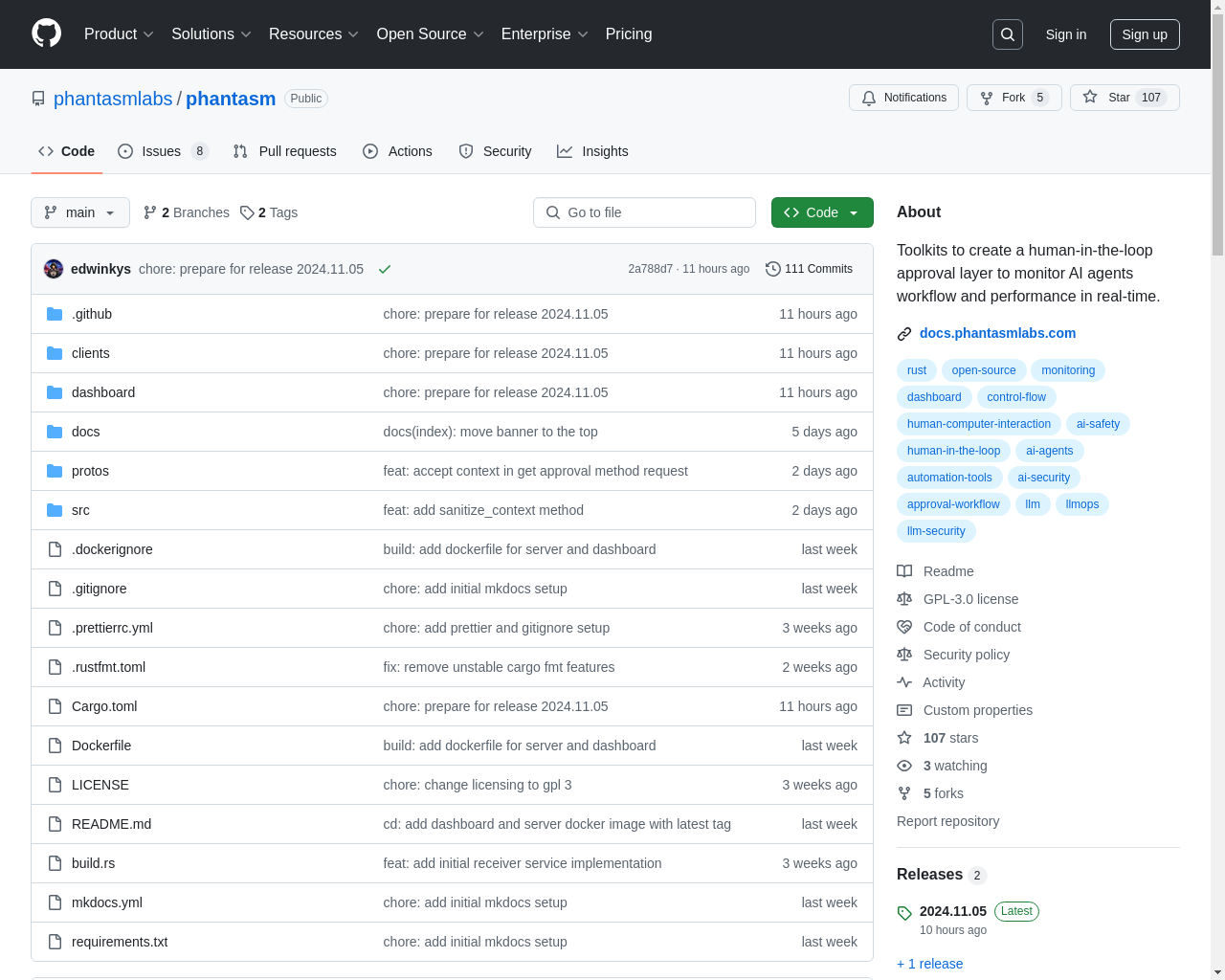Open the README.md file
The width and height of the screenshot is (1225, 980).
[x=111, y=824]
